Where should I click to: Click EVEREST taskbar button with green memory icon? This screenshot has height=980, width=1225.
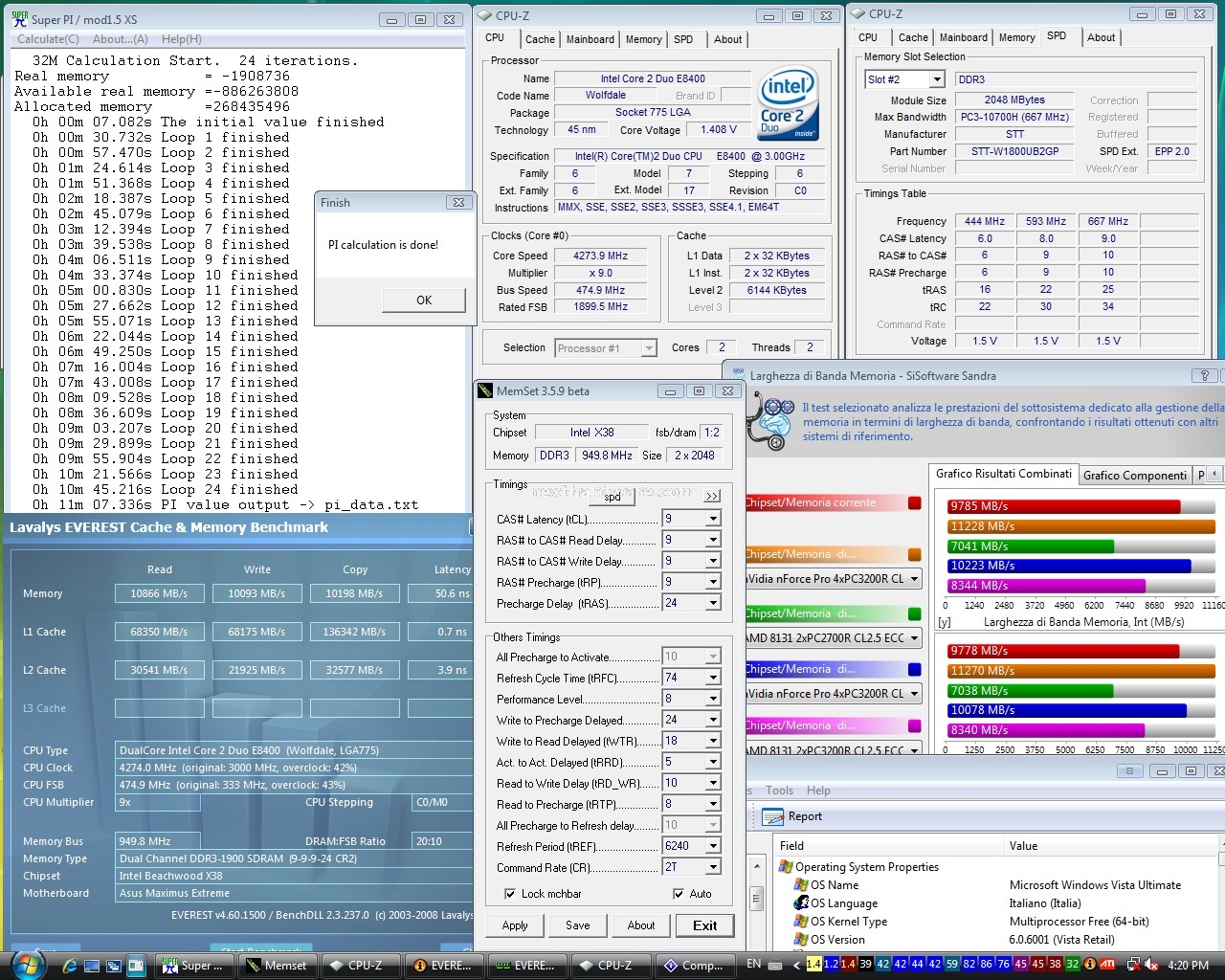[526, 966]
